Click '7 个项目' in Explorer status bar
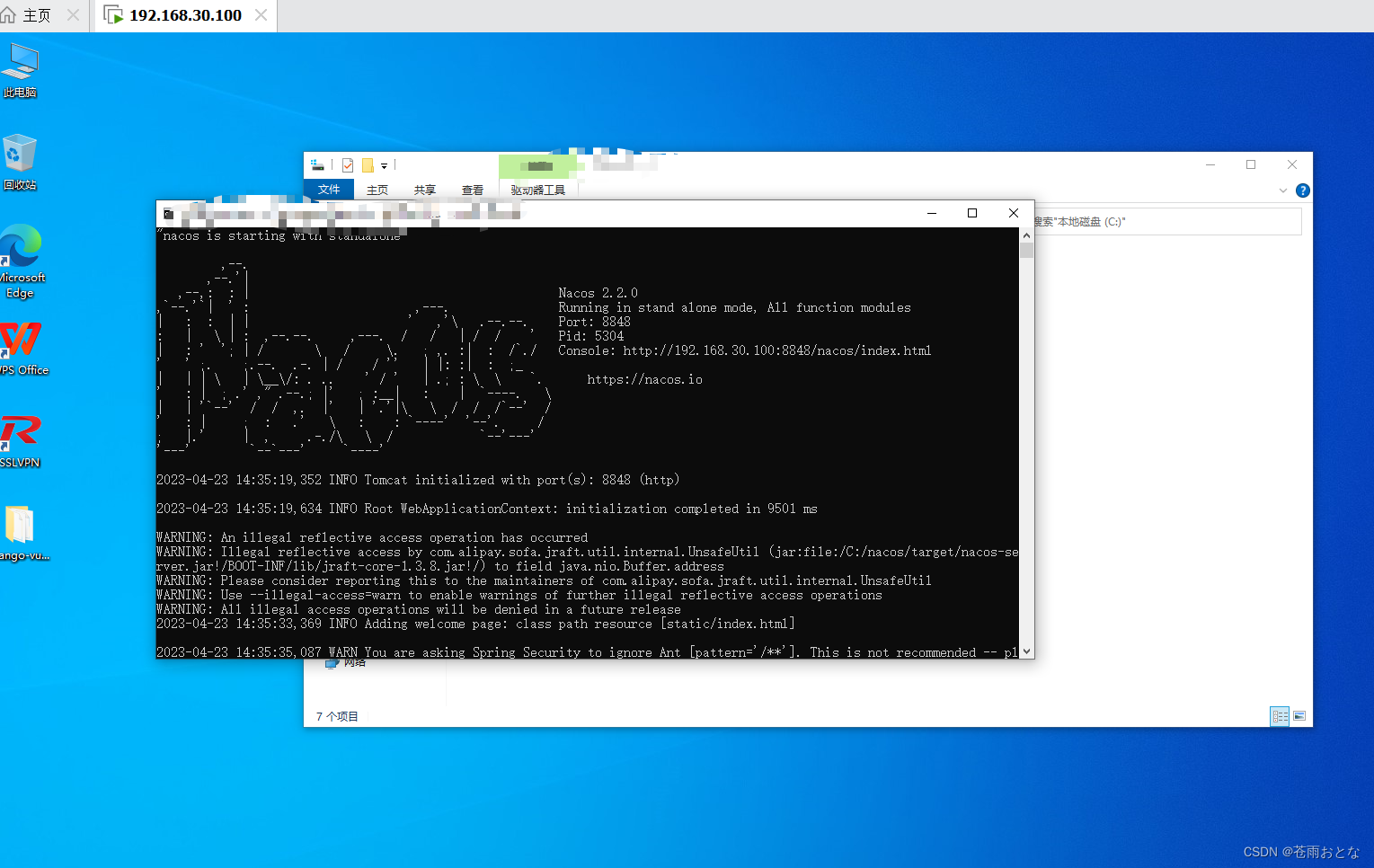 click(337, 716)
